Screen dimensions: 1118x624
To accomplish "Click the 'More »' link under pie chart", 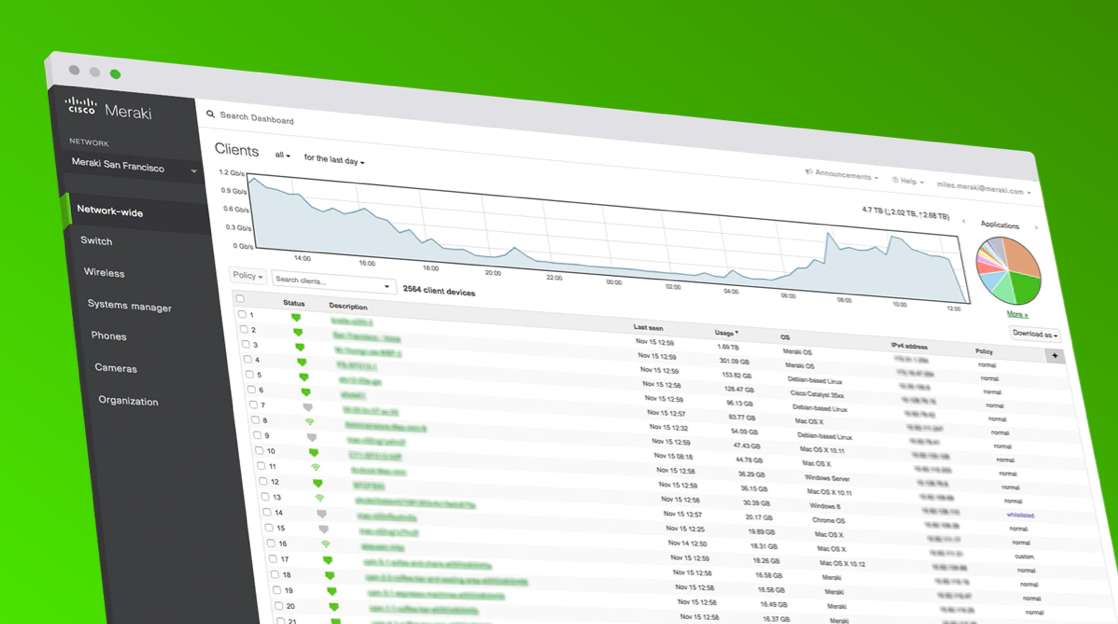I will tap(1017, 314).
